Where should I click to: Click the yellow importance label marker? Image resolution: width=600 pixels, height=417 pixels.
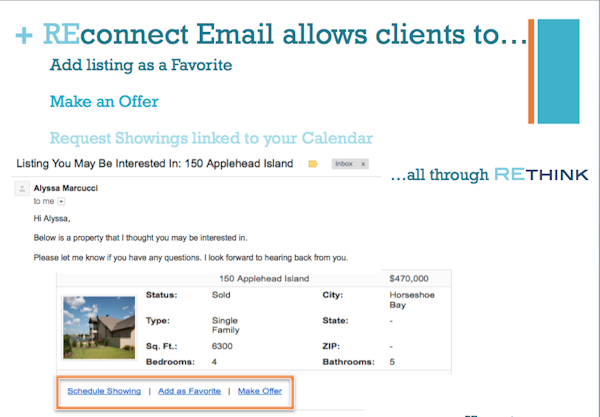[x=313, y=163]
